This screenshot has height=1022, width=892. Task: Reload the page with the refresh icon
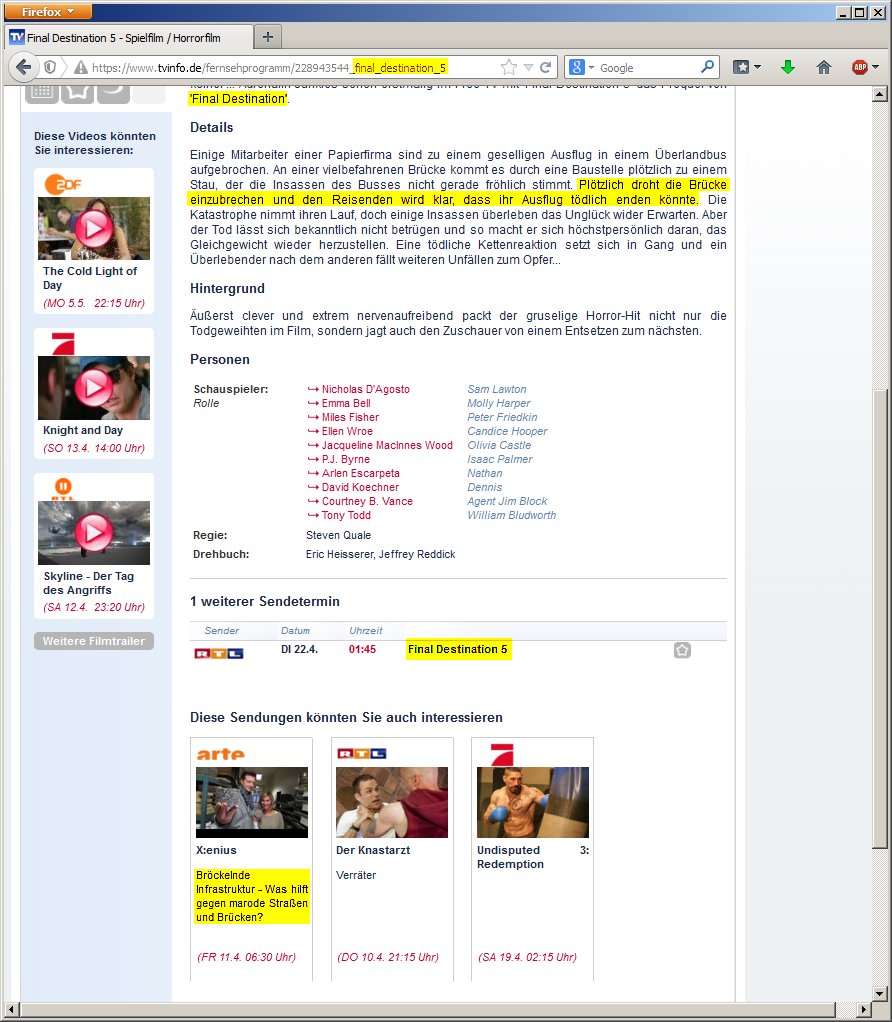coord(546,67)
